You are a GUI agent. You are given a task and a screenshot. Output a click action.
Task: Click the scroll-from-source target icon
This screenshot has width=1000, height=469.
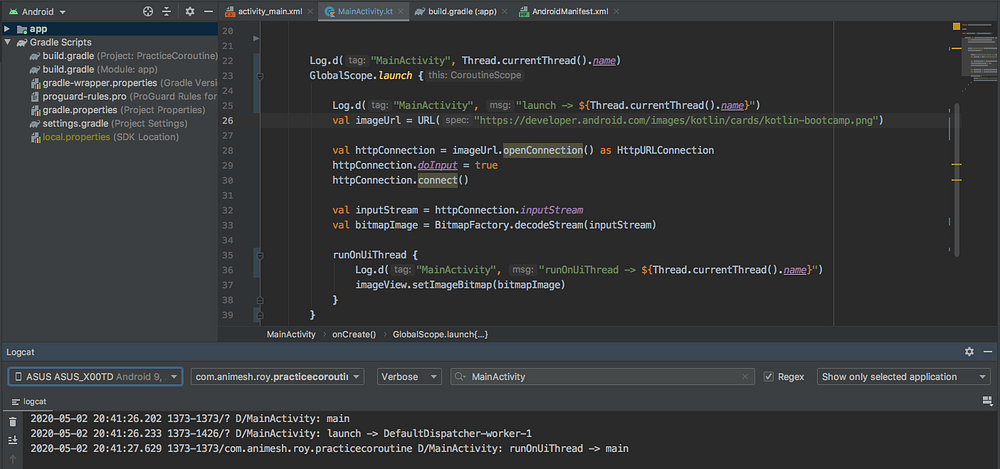pyautogui.click(x=148, y=11)
